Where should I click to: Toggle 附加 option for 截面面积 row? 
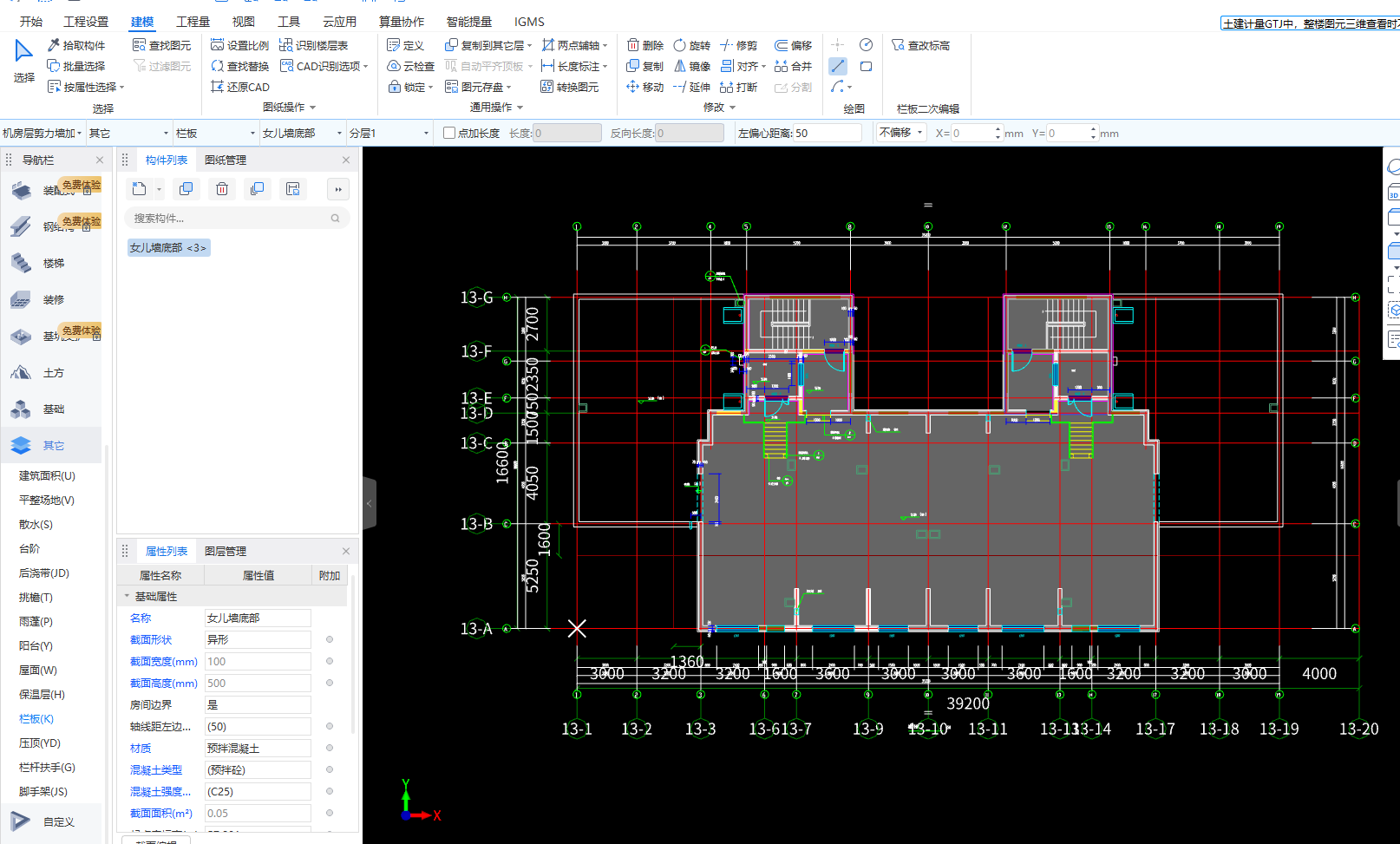(x=330, y=813)
